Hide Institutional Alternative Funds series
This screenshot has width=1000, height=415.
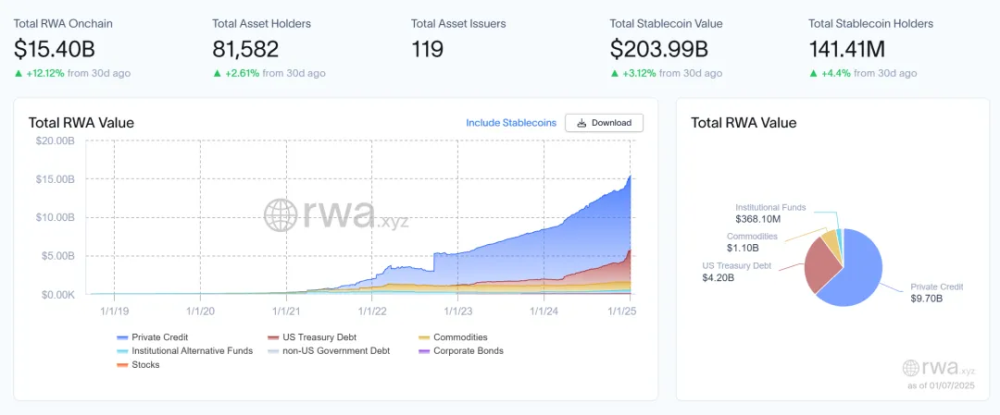pyautogui.click(x=185, y=351)
